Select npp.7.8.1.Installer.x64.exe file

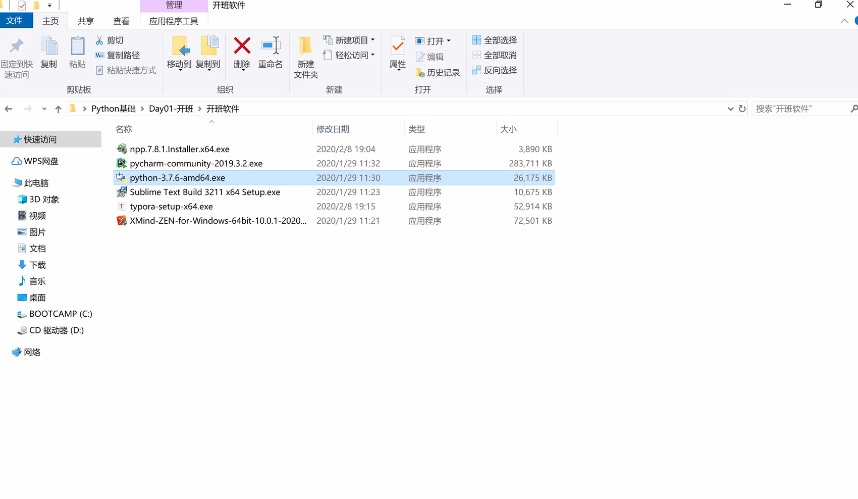click(x=334, y=149)
